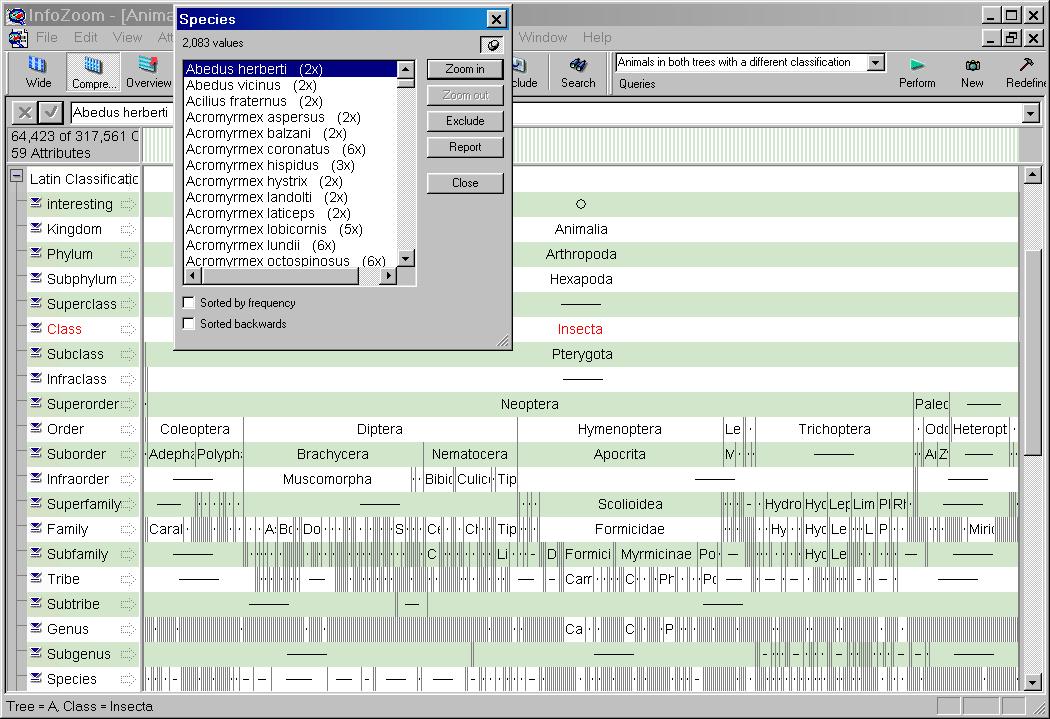
Task: Click the checkmark confirm button beside value field
Action: (50, 113)
